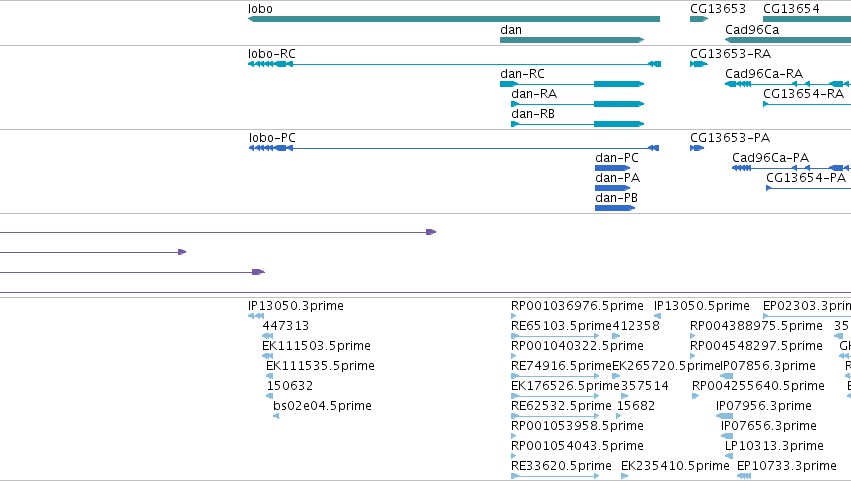Select the dan-PB protein label
This screenshot has height=481, width=851.
[x=616, y=198]
